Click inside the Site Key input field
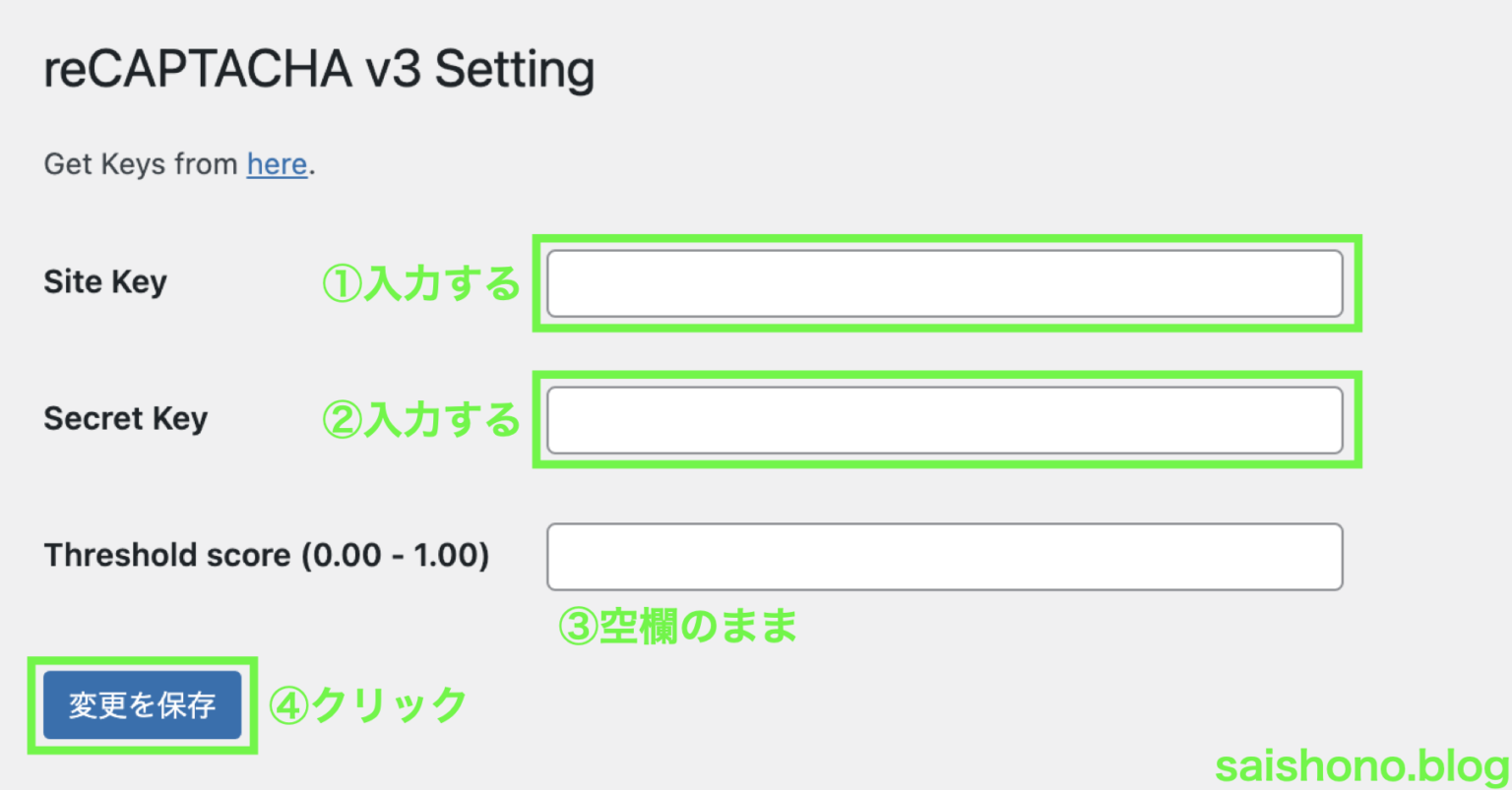Viewport: 1512px width, 790px height. tap(945, 282)
